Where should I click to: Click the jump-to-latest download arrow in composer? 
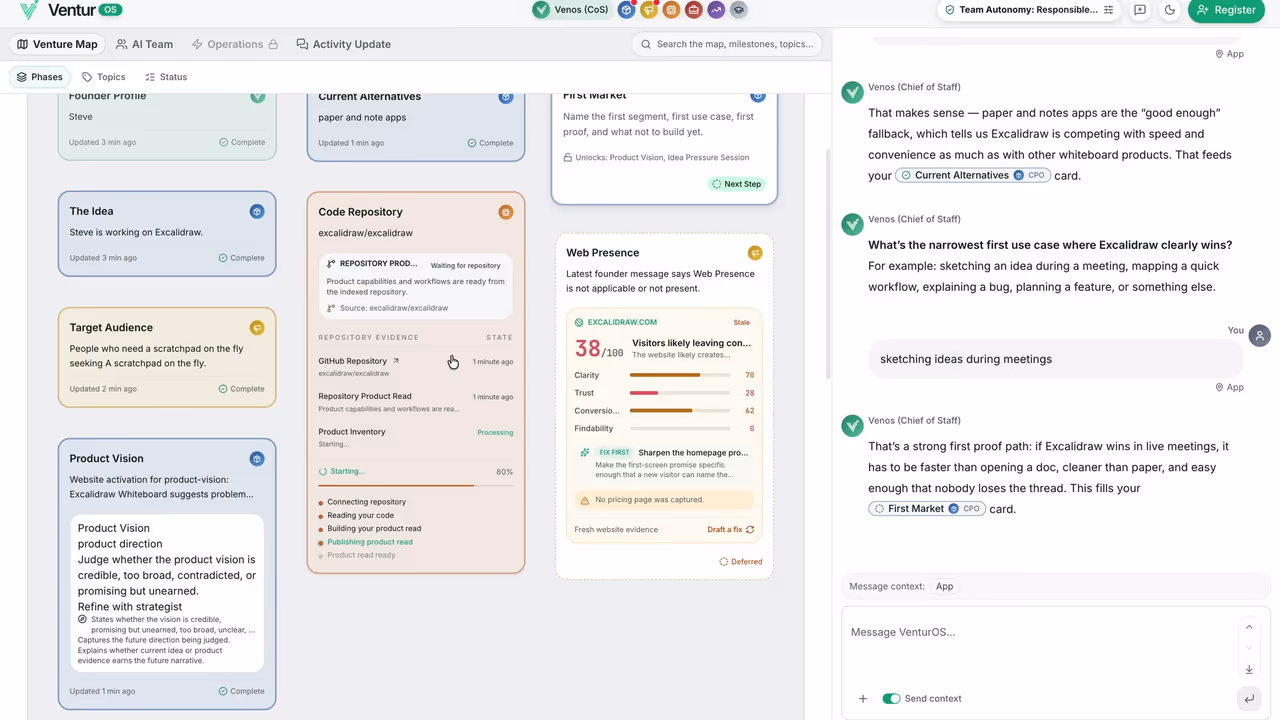[x=1249, y=670]
